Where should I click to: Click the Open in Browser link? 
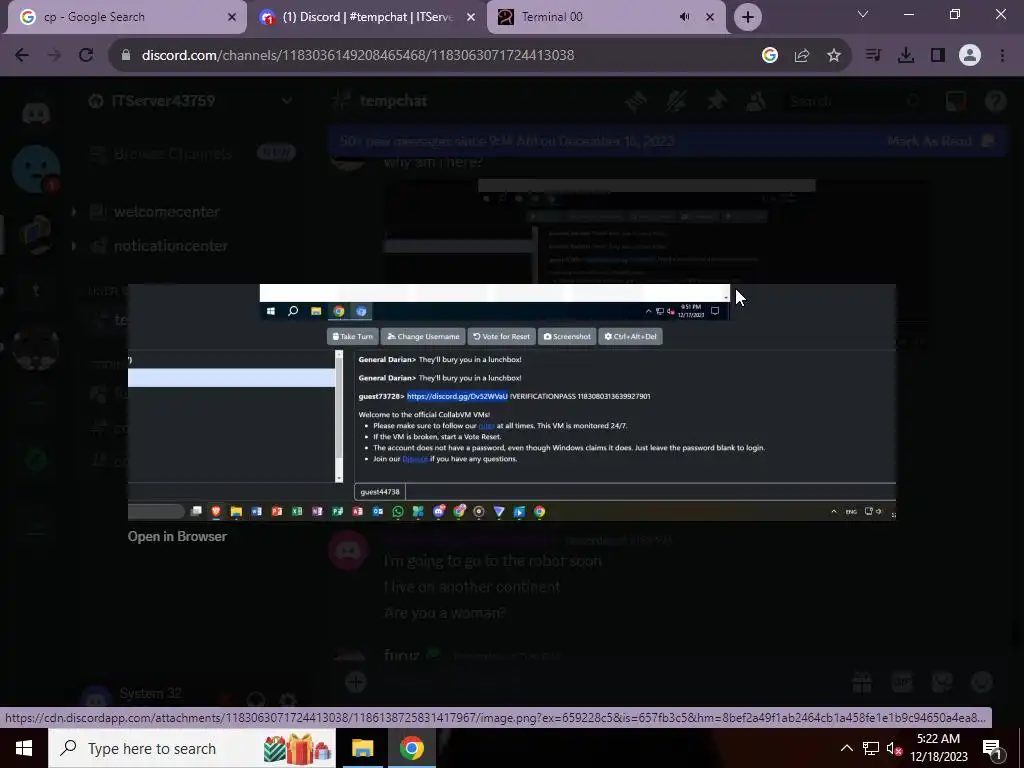tap(178, 536)
